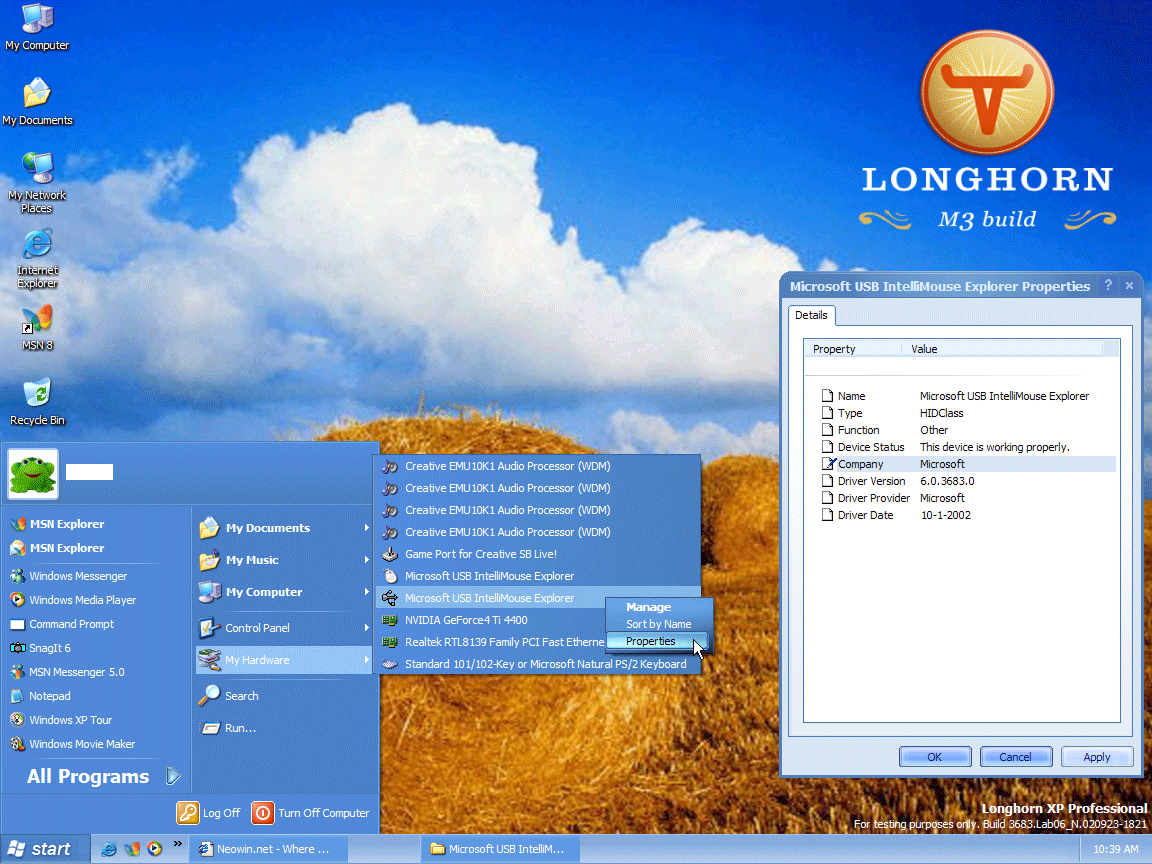The width and height of the screenshot is (1152, 864).
Task: Switch to the Details tab
Action: tap(811, 315)
